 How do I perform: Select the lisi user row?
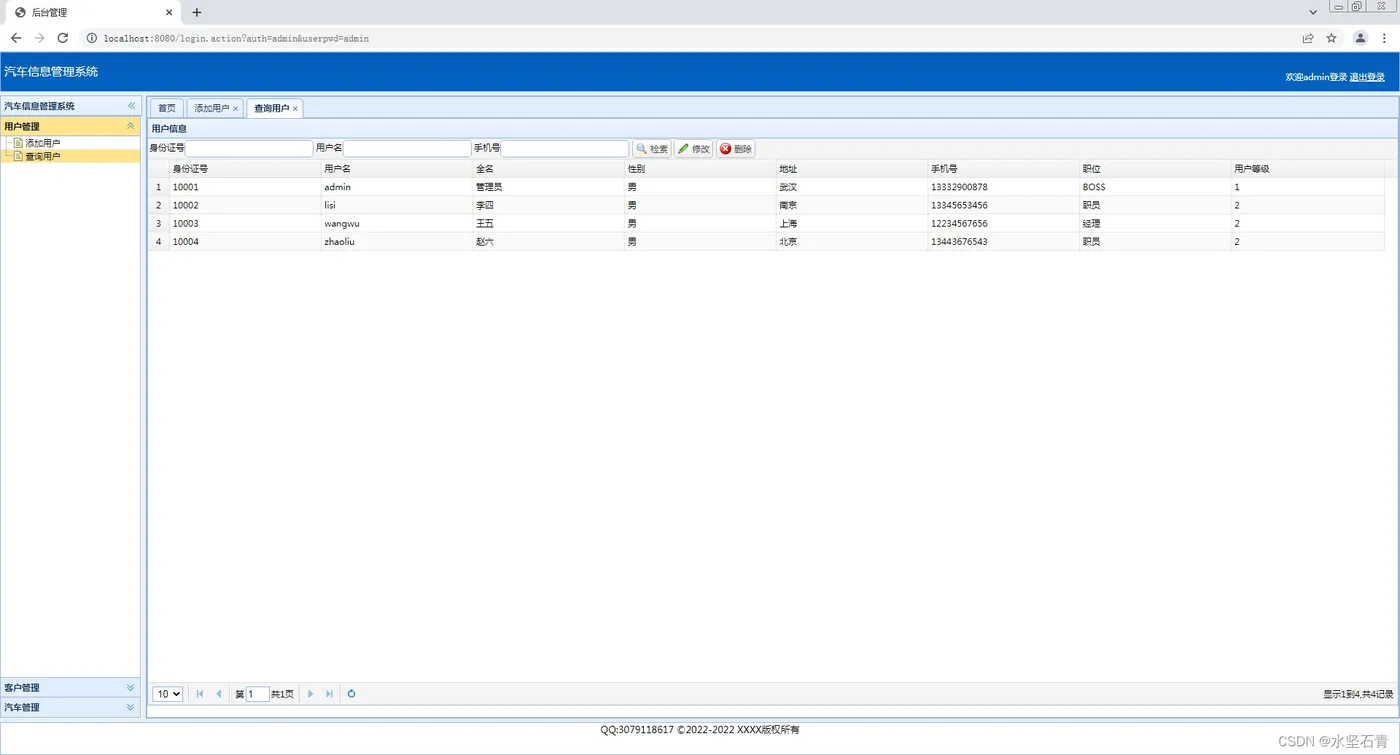click(x=766, y=205)
